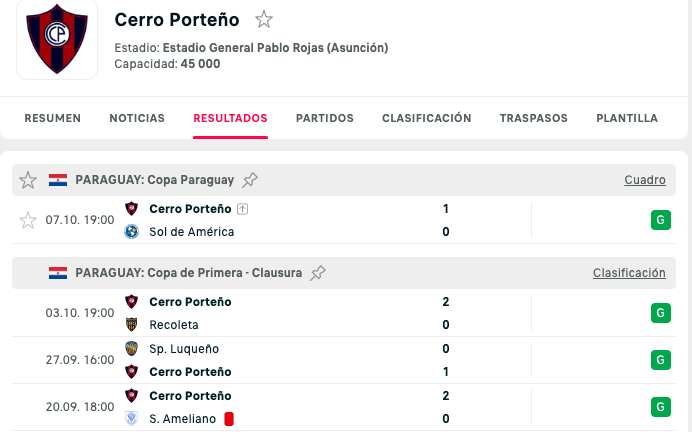Click the advancing arrow icon beside Cerro Porteño

242,209
